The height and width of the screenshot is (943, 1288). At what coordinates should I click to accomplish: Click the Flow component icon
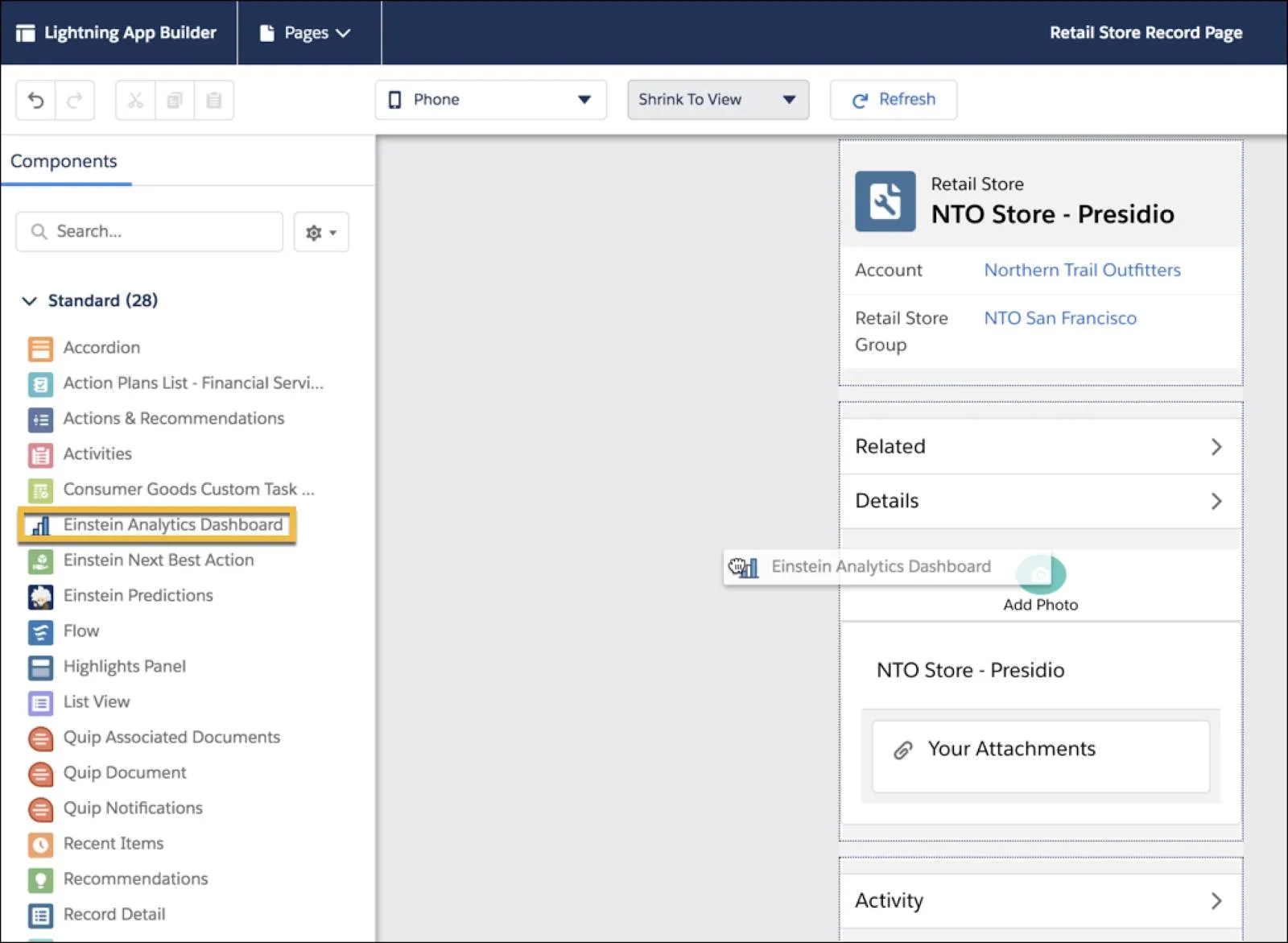tap(40, 632)
